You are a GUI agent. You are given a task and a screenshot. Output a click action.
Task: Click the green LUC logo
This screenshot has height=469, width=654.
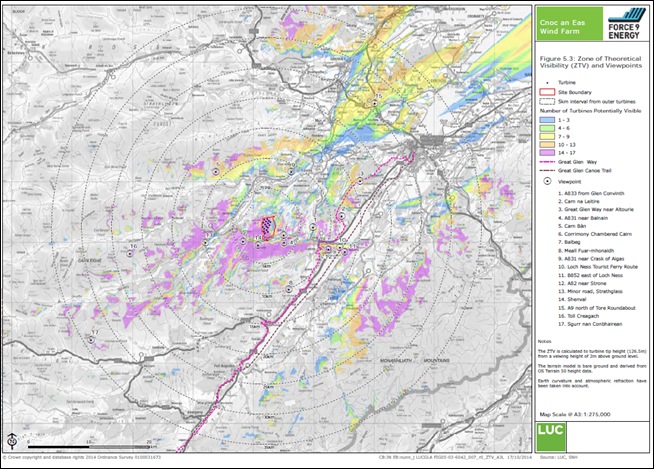(551, 436)
